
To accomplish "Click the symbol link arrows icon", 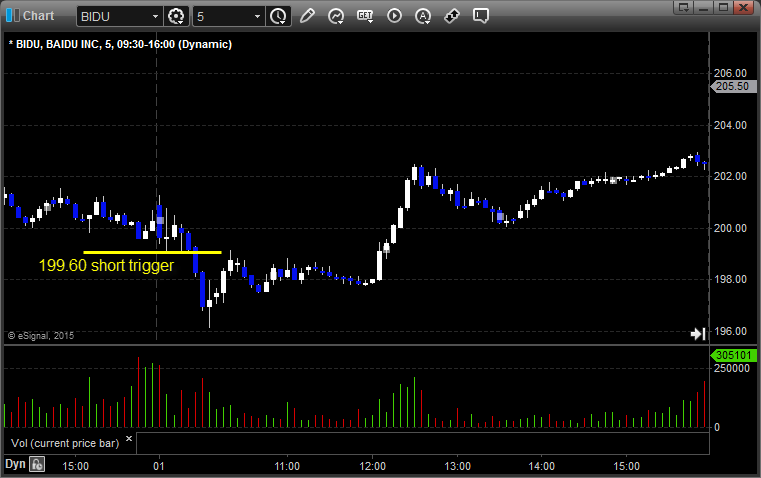I will pyautogui.click(x=452, y=16).
